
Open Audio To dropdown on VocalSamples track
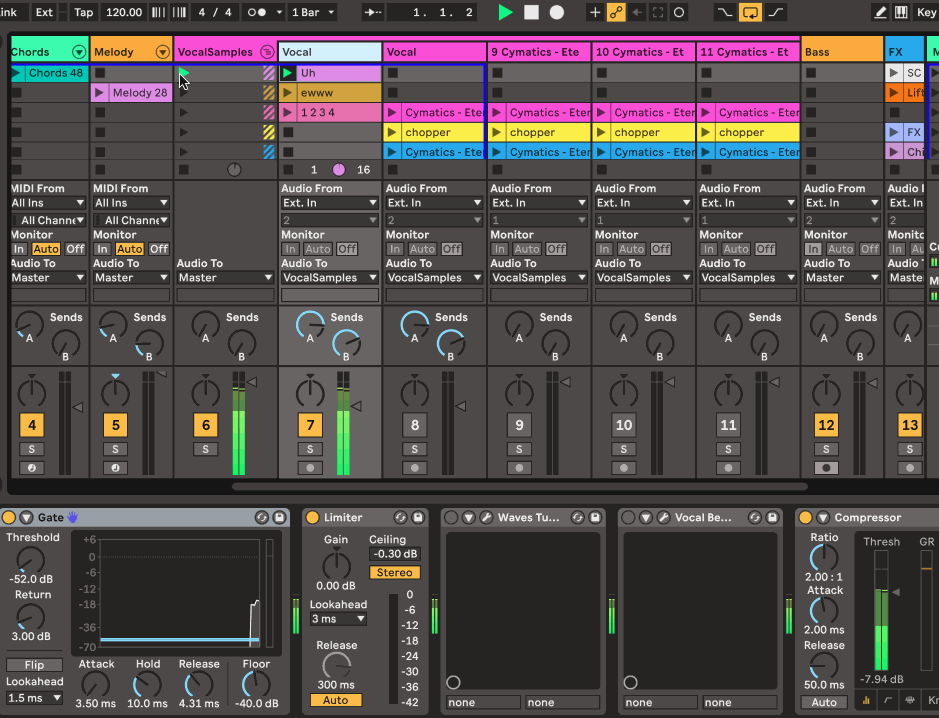(x=225, y=278)
